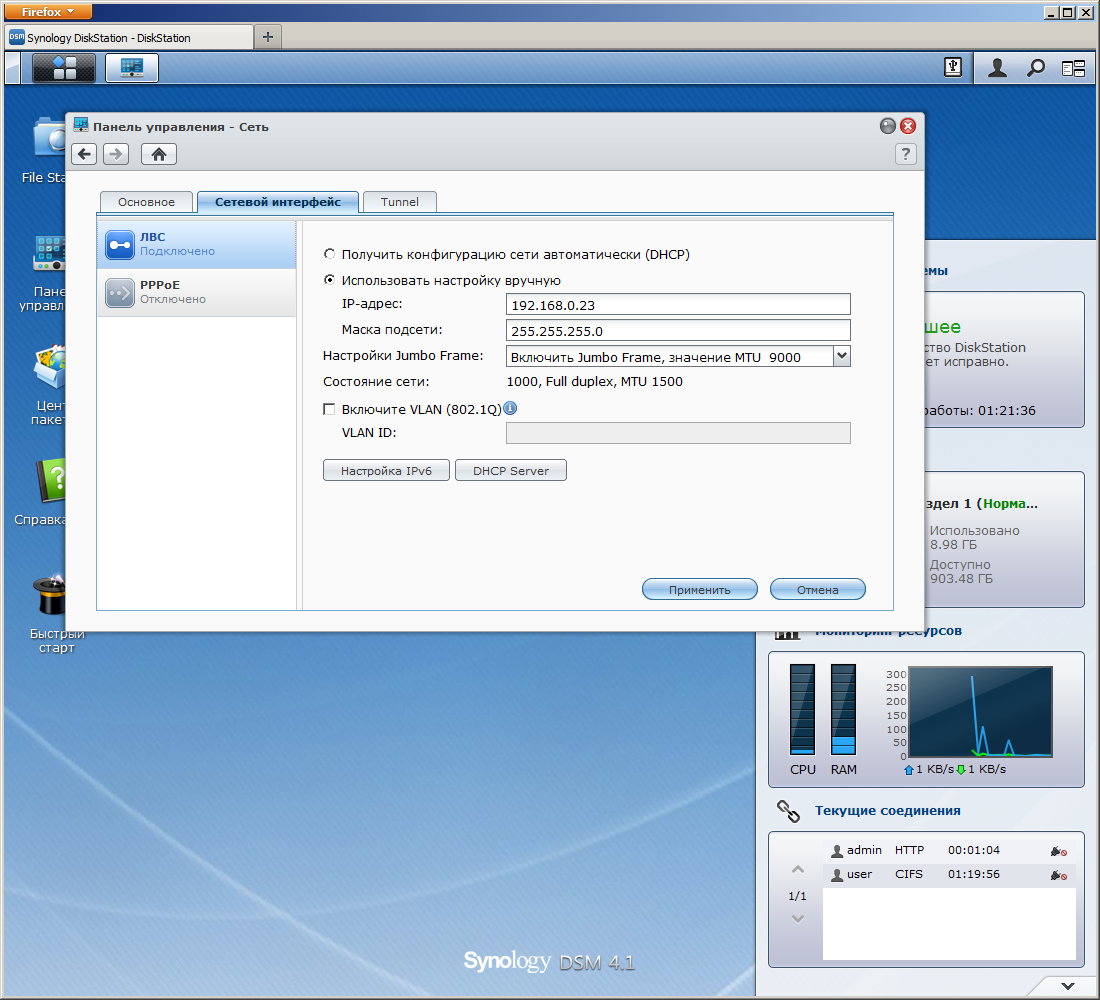Select the user CIFS connection row
1100x1000 pixels.
click(949, 874)
